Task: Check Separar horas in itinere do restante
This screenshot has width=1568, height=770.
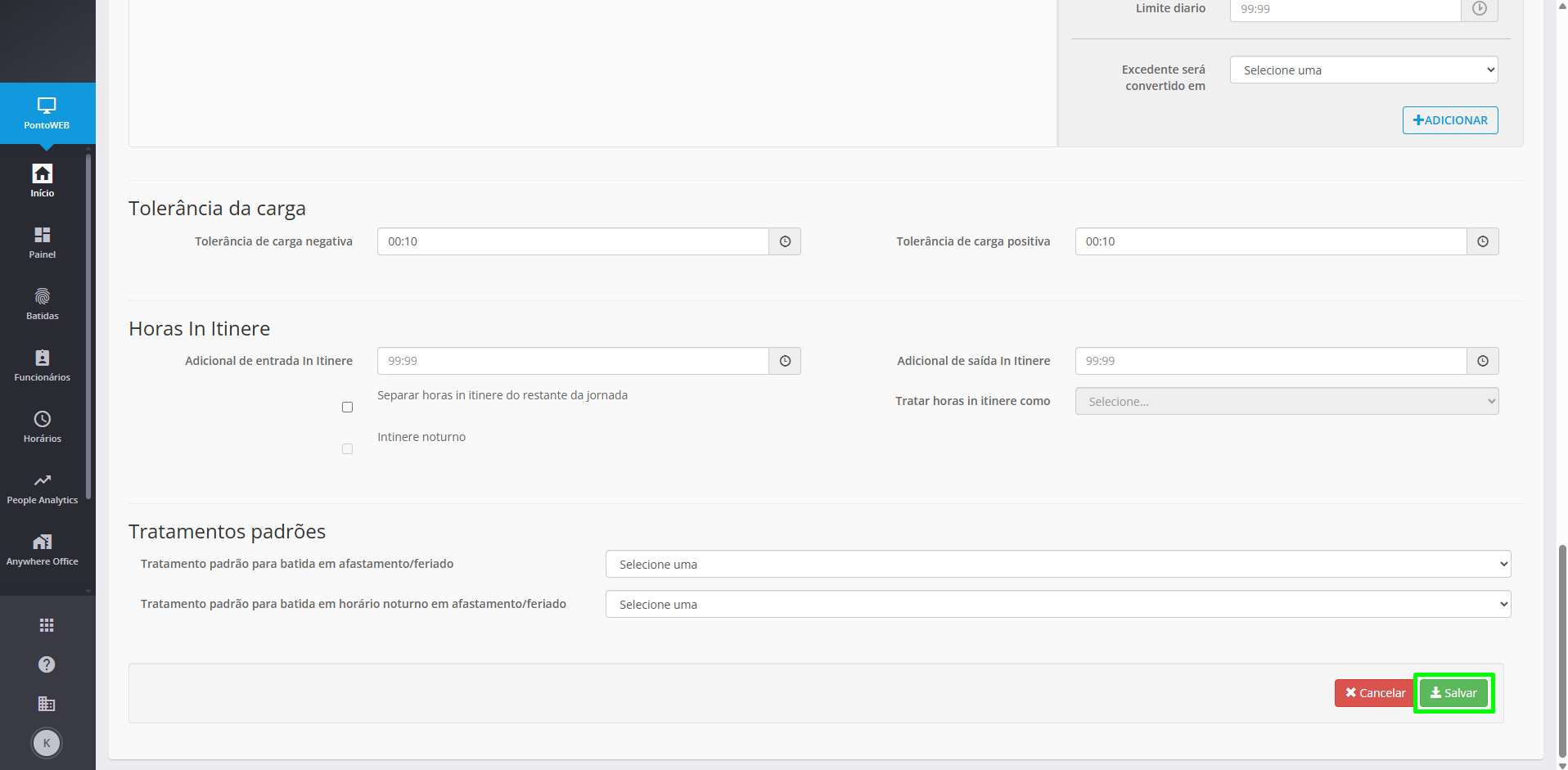Action: [347, 407]
